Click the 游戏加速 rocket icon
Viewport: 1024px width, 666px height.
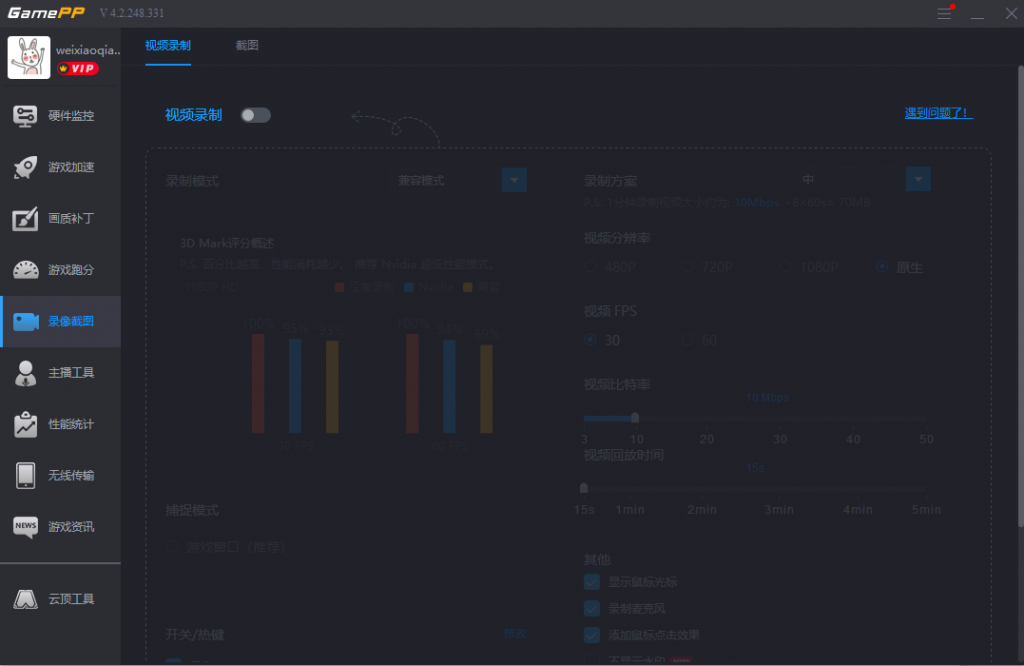point(26,168)
